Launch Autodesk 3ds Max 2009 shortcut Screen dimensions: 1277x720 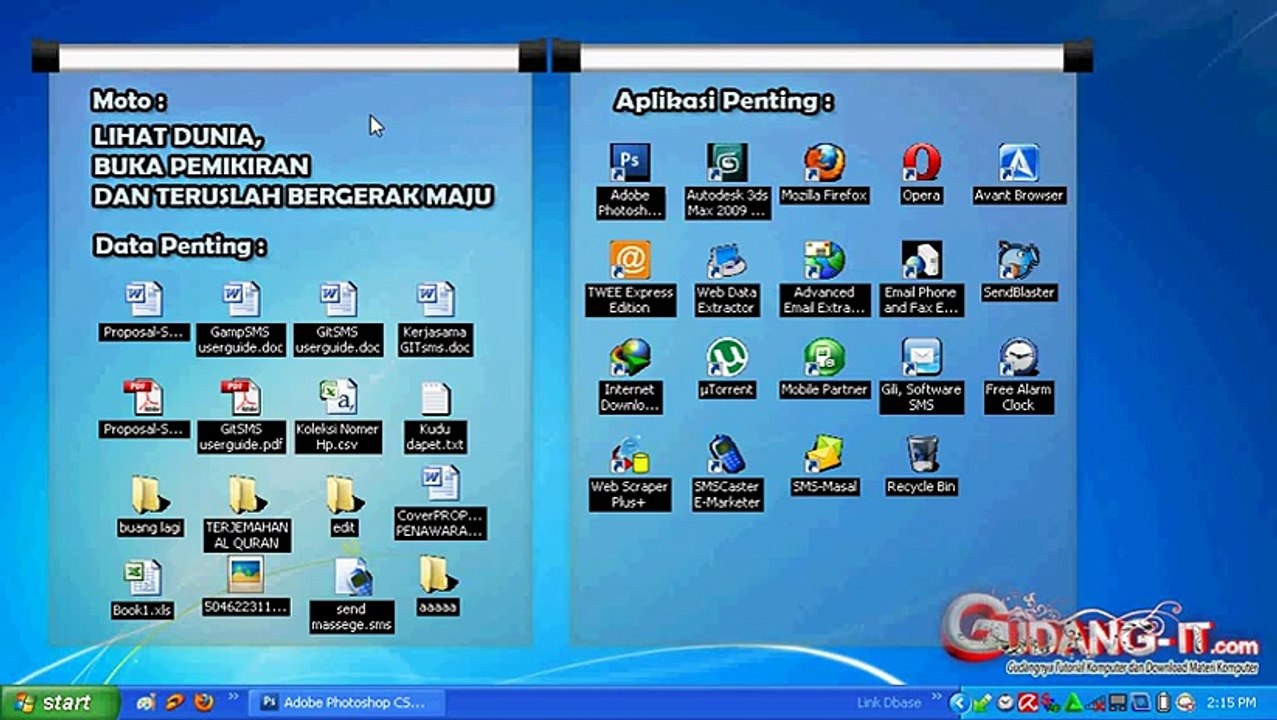tap(727, 181)
